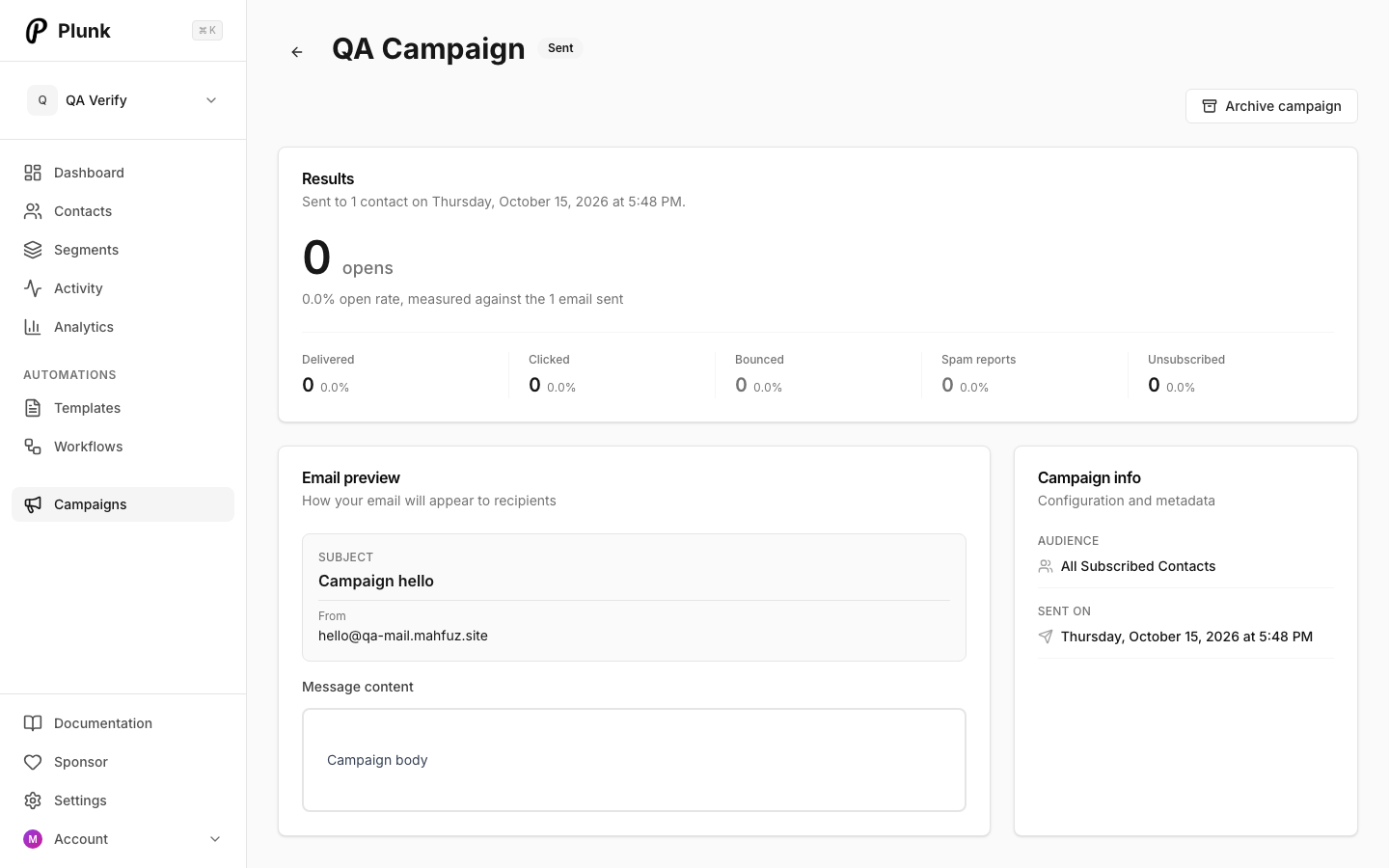
Task: Open the Documentation book icon
Action: coord(33,723)
